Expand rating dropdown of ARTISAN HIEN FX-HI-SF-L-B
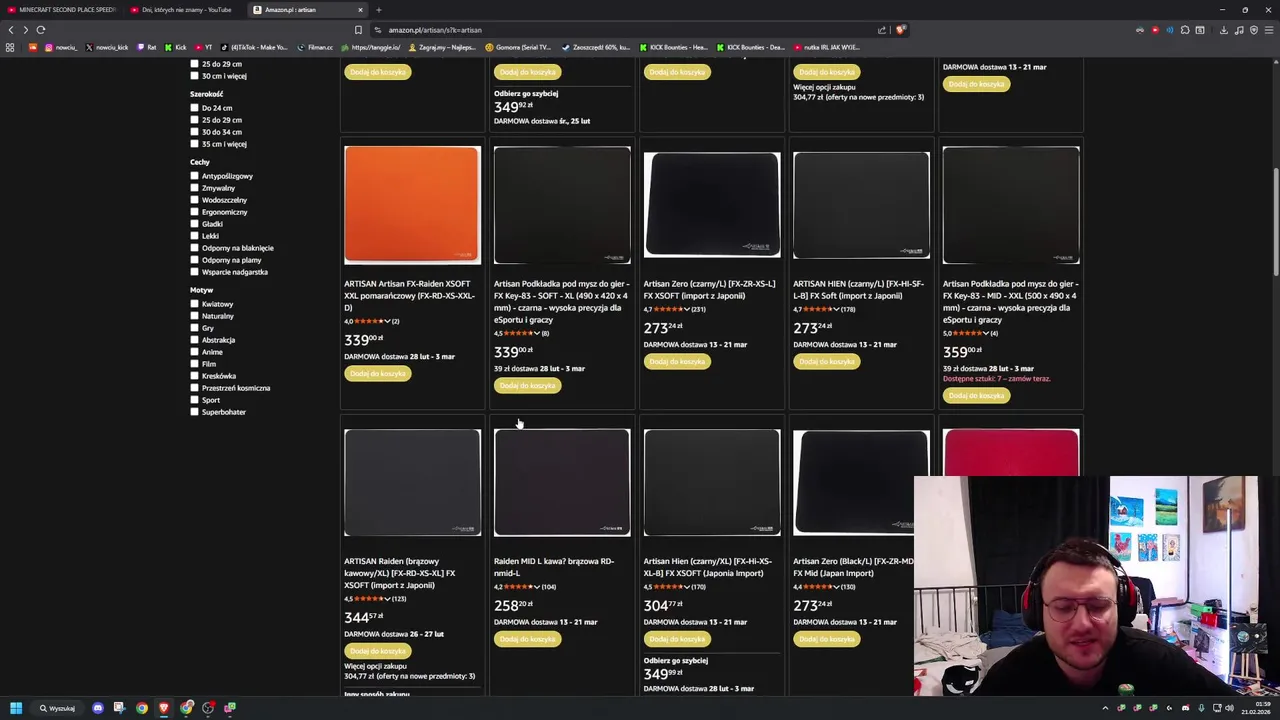This screenshot has height=720, width=1280. click(836, 309)
